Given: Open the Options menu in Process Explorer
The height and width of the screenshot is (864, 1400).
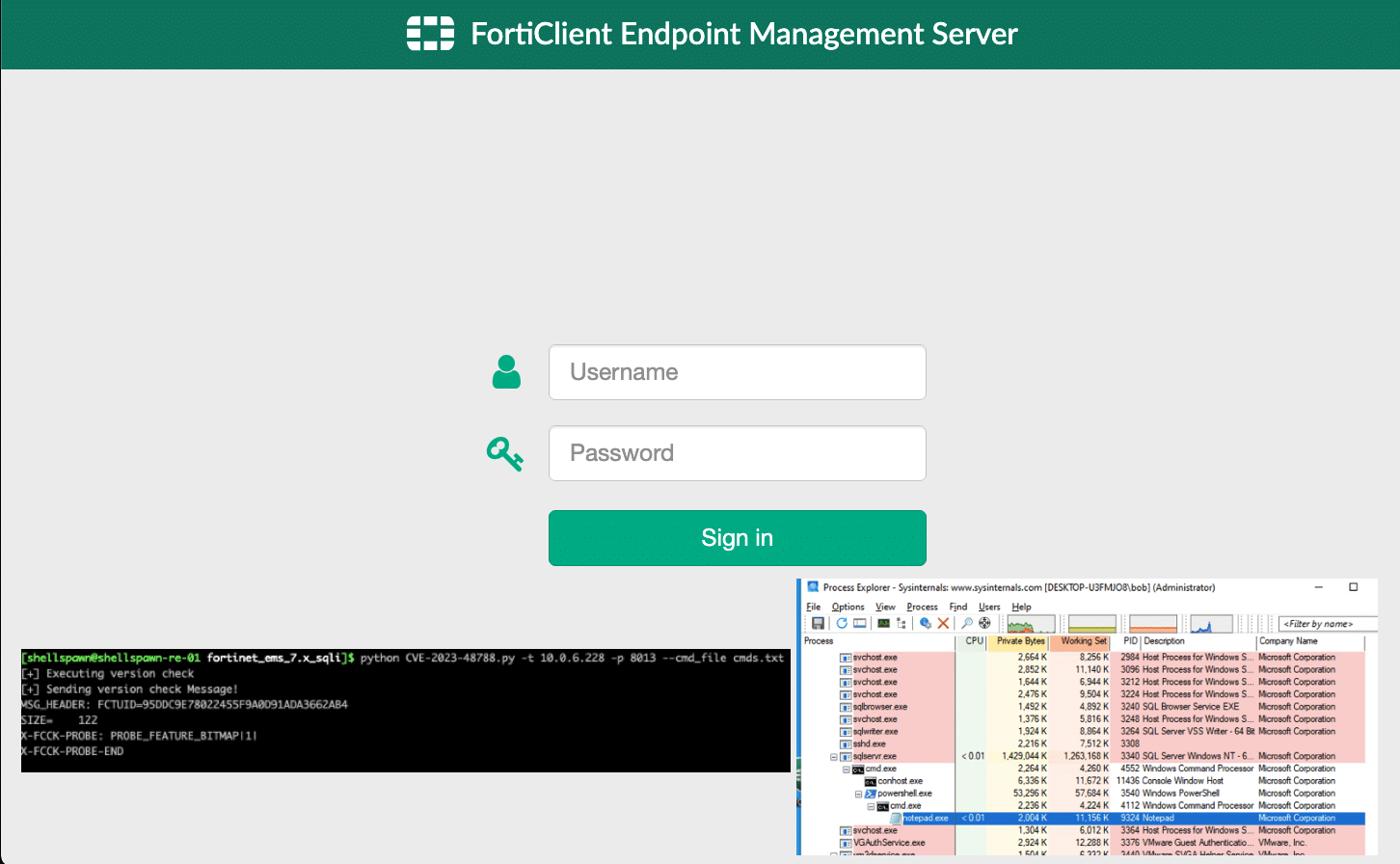Looking at the screenshot, I should tap(848, 606).
